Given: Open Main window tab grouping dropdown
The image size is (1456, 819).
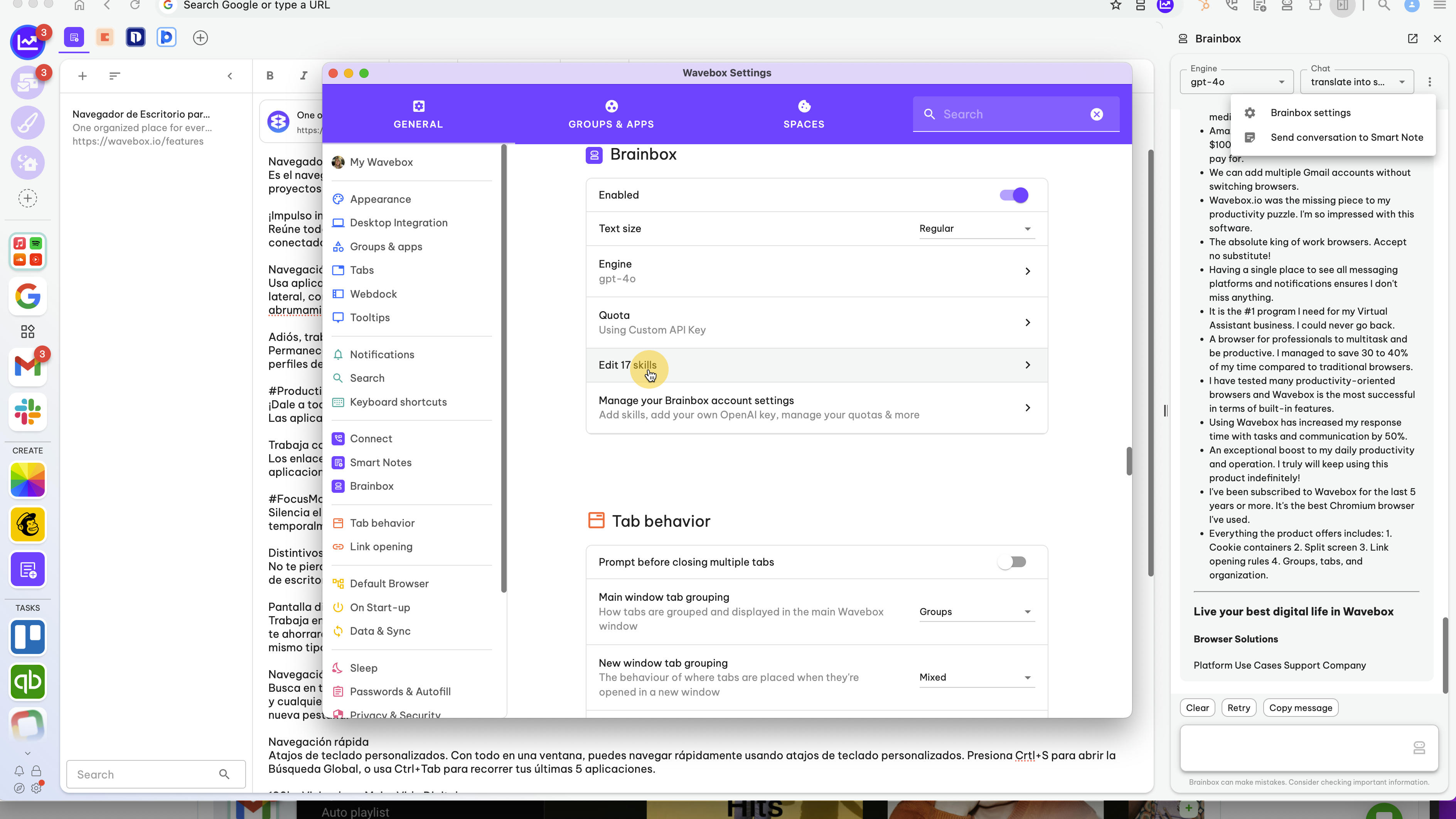Looking at the screenshot, I should pos(976,612).
